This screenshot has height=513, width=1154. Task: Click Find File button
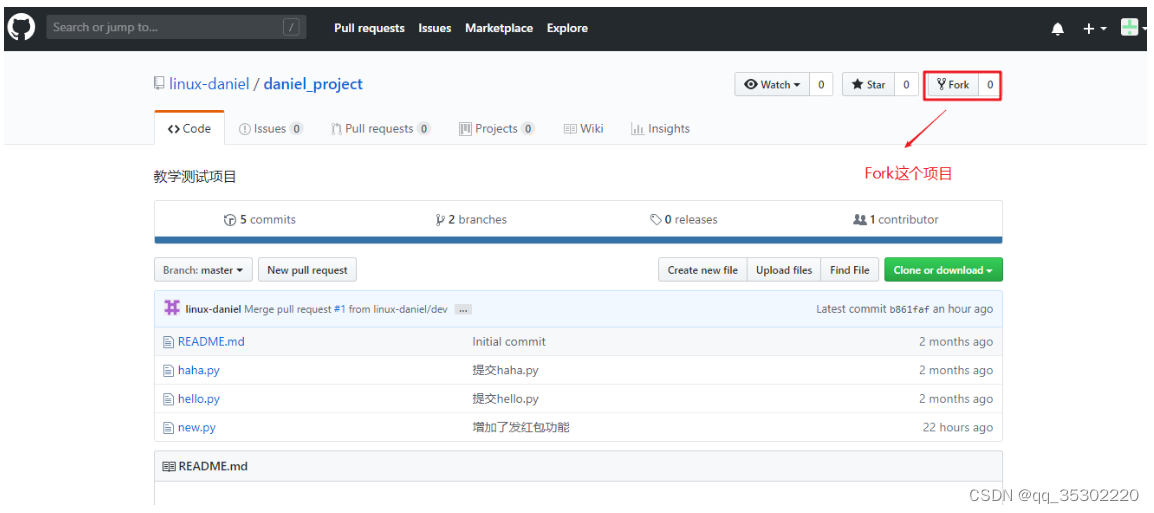(849, 270)
